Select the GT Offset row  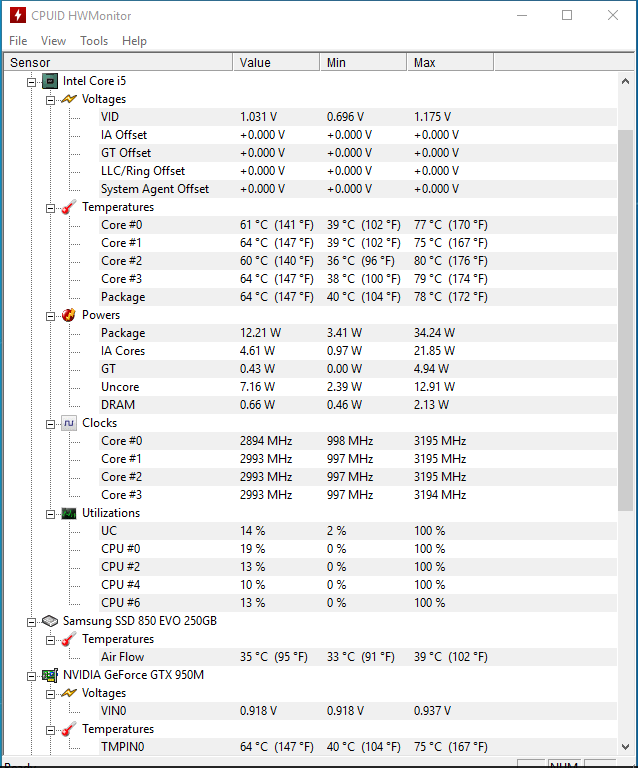pos(357,153)
